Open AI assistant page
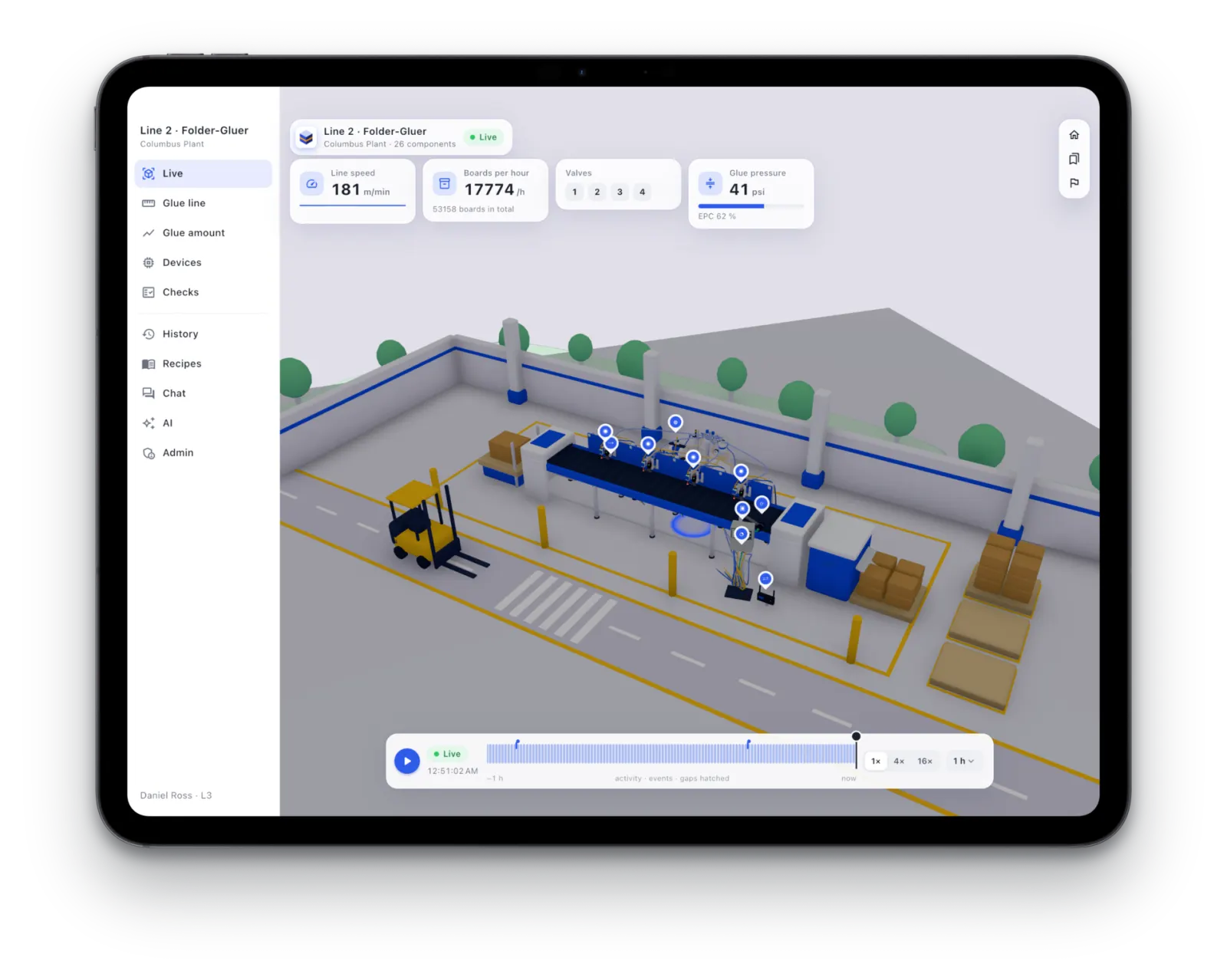 [202, 423]
